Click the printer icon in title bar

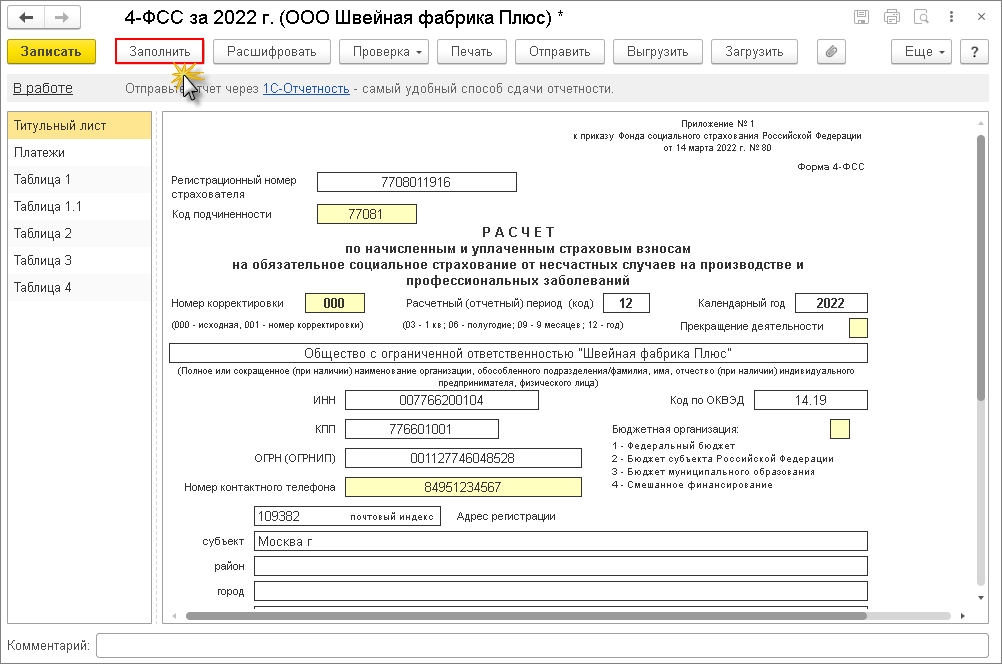pyautogui.click(x=891, y=17)
